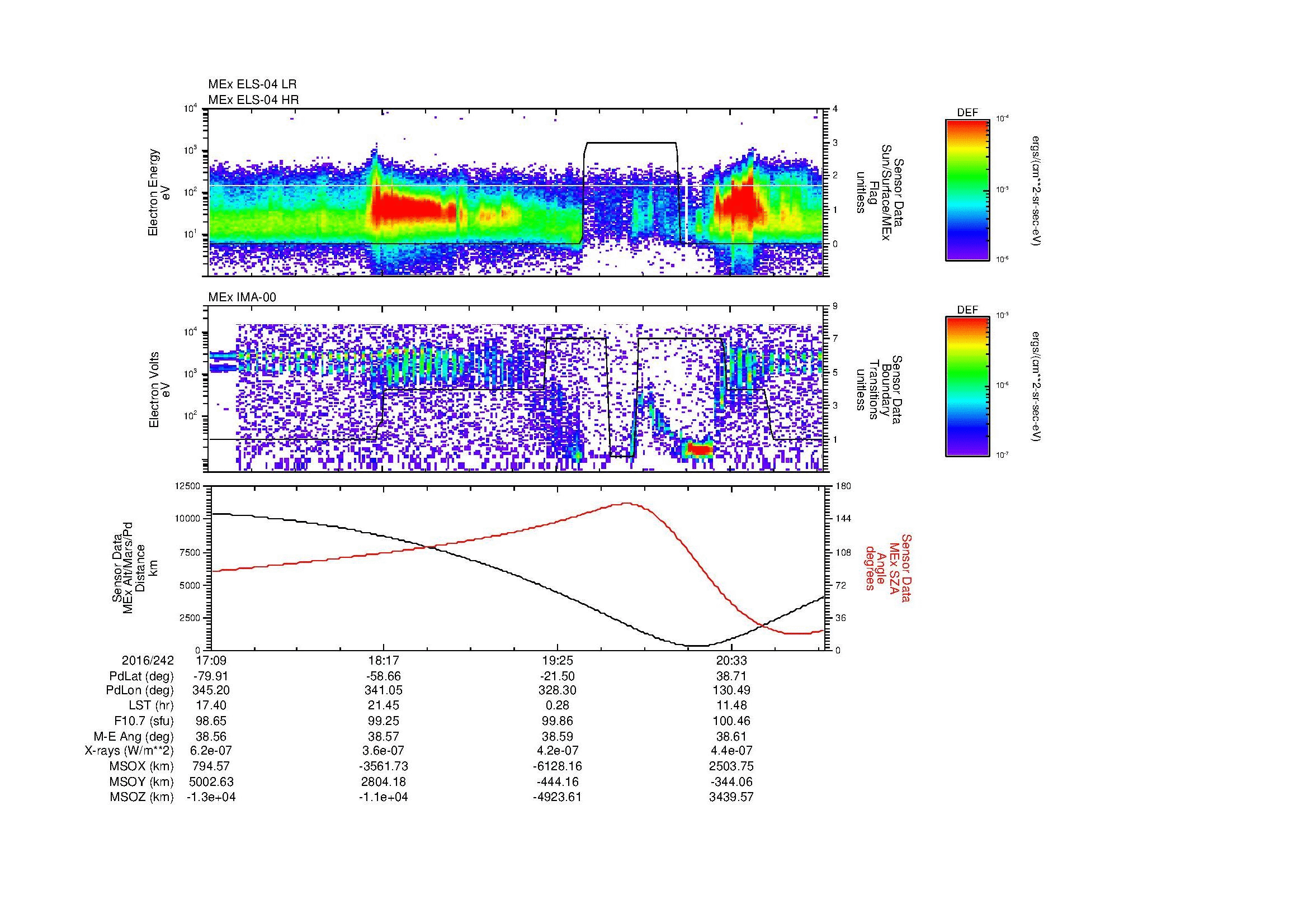Click the X-rays value 3.6e-07
The image size is (1308, 924).
(x=384, y=751)
